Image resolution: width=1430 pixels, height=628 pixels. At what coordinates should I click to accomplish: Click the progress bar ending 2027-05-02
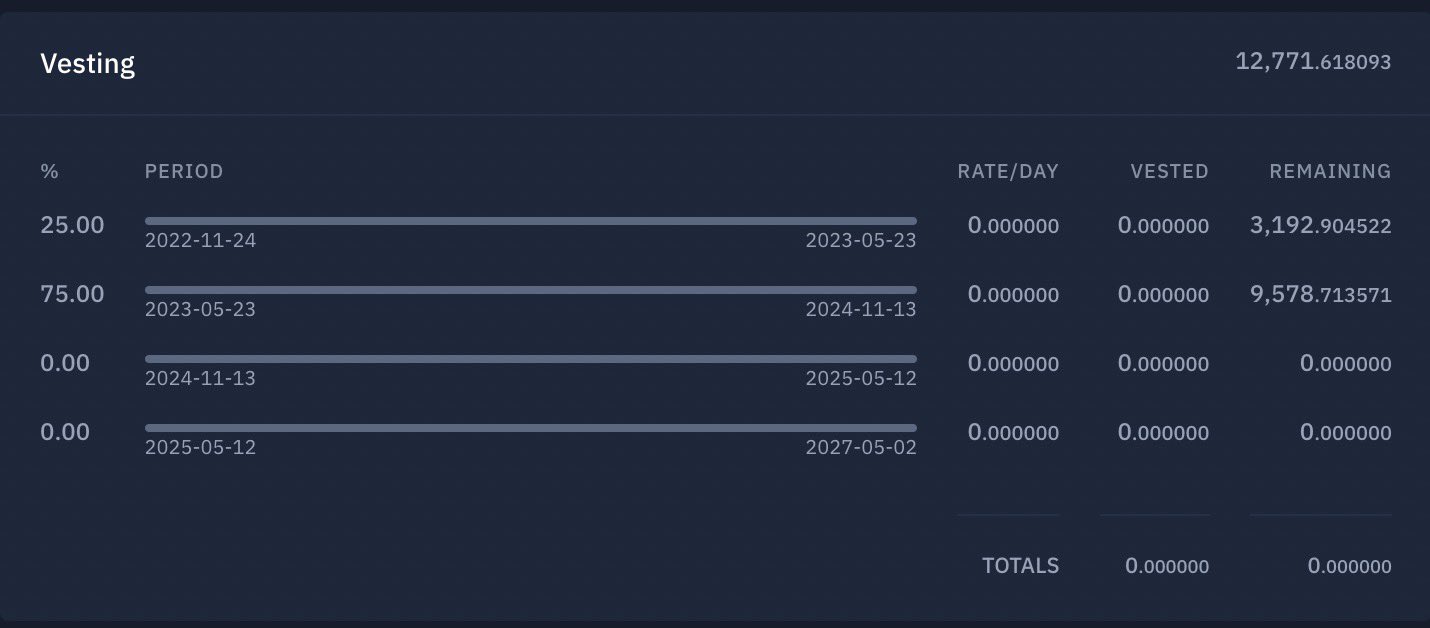pyautogui.click(x=530, y=428)
